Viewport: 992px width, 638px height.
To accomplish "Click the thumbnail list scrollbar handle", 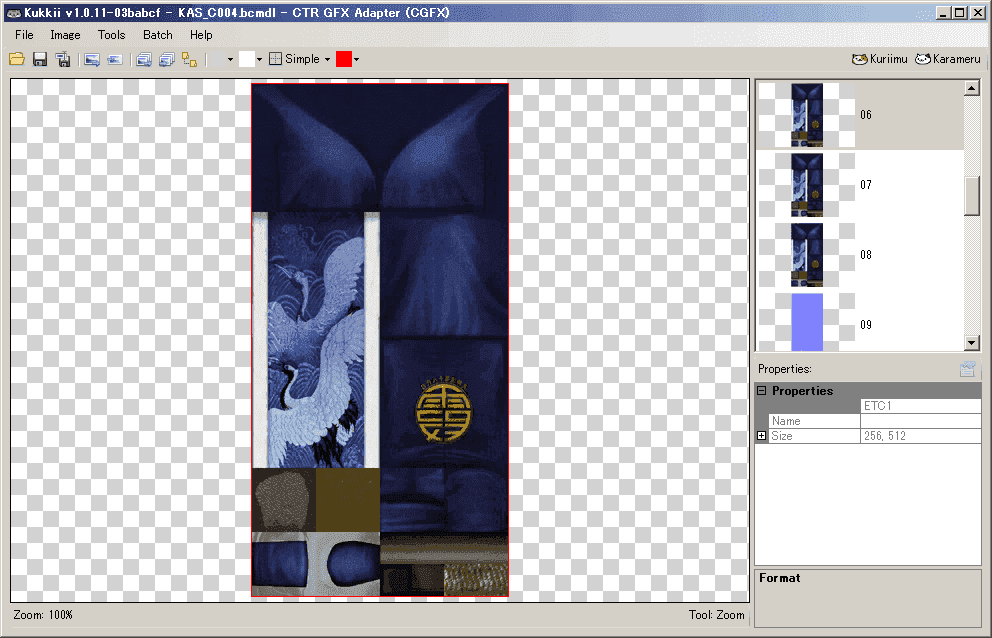I will point(972,196).
